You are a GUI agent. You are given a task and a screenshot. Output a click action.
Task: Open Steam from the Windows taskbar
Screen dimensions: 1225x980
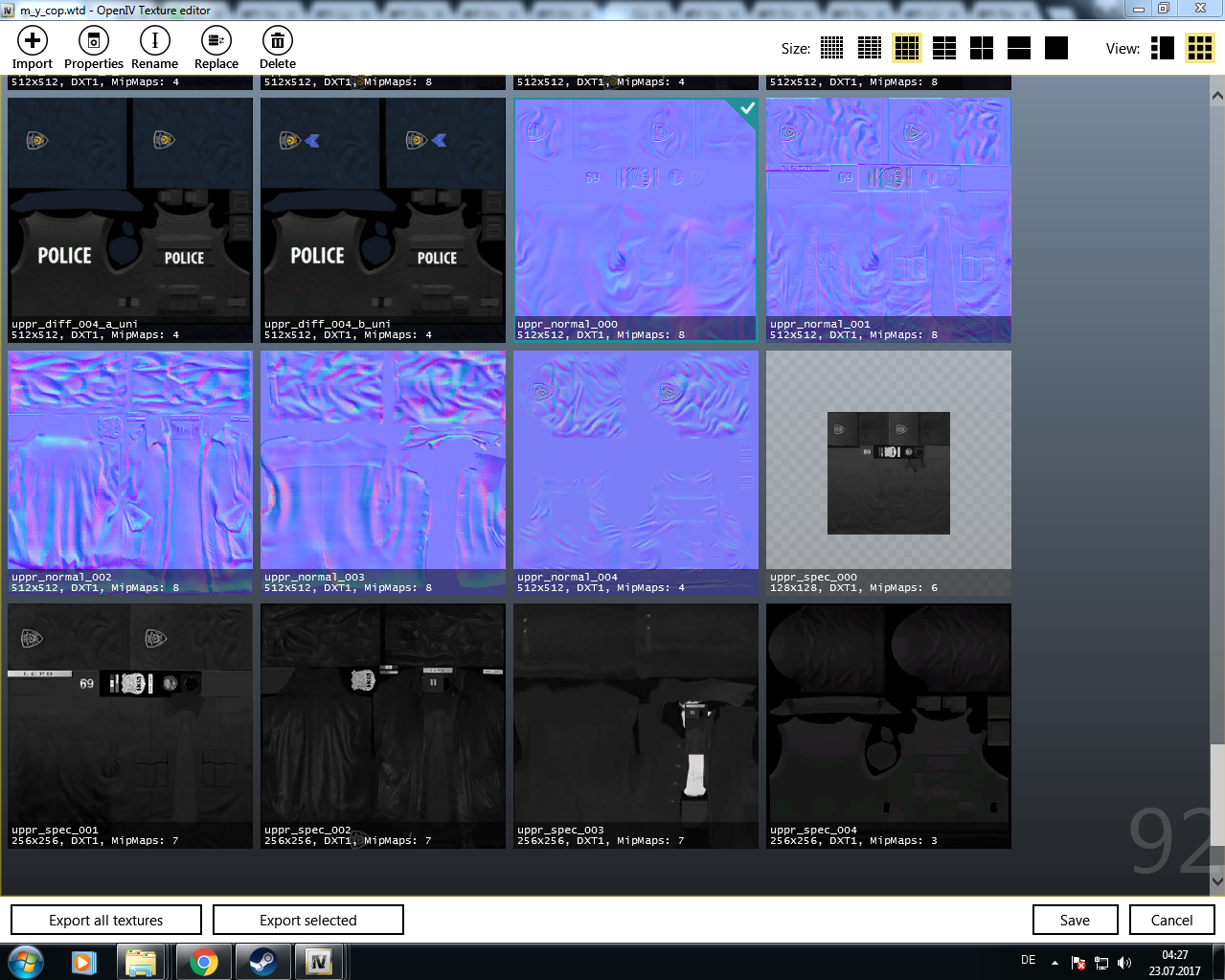pos(261,962)
